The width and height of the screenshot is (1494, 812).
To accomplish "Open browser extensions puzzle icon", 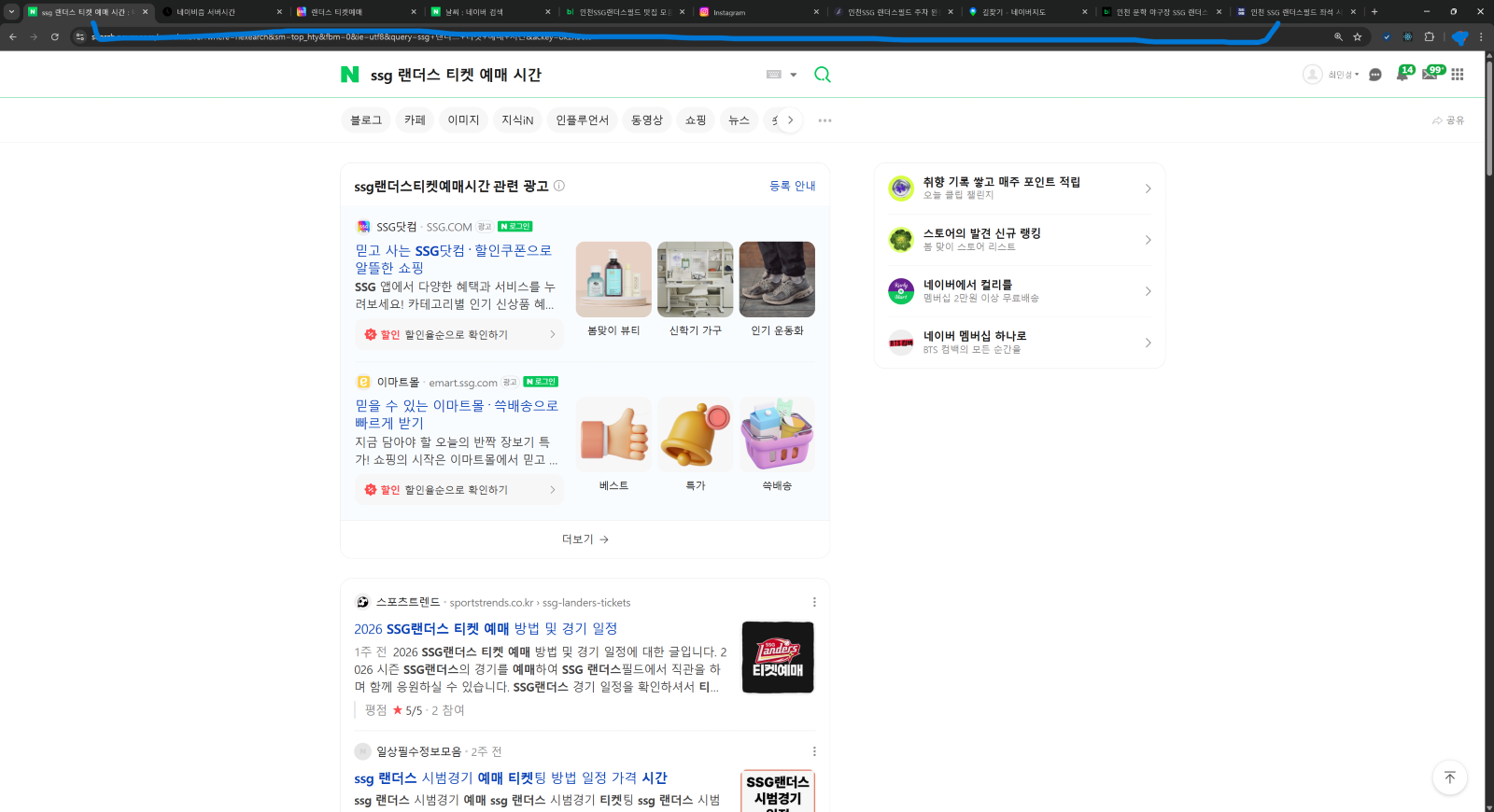I will 1430,37.
